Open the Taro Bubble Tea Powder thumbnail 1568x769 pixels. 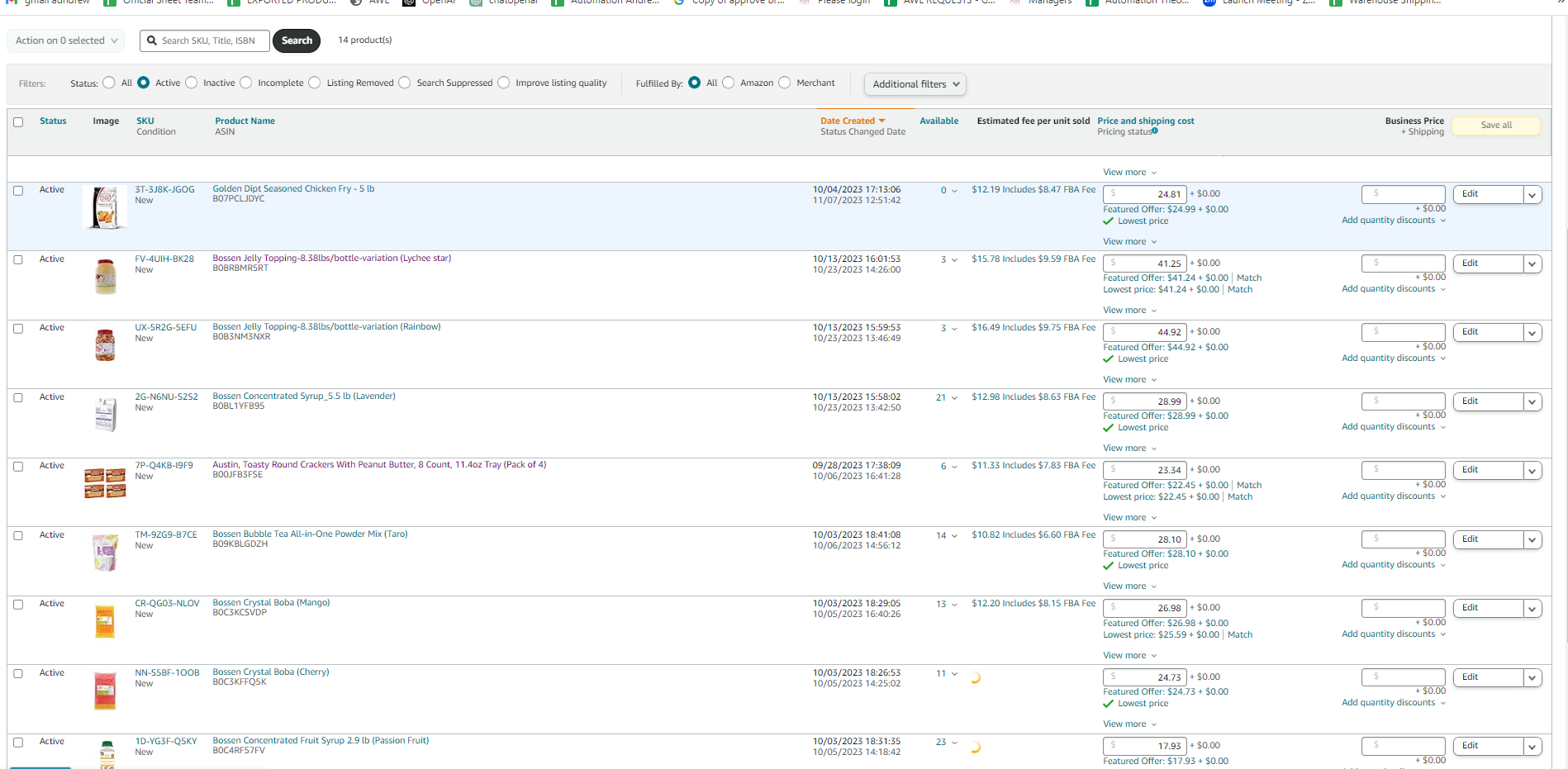pos(105,553)
